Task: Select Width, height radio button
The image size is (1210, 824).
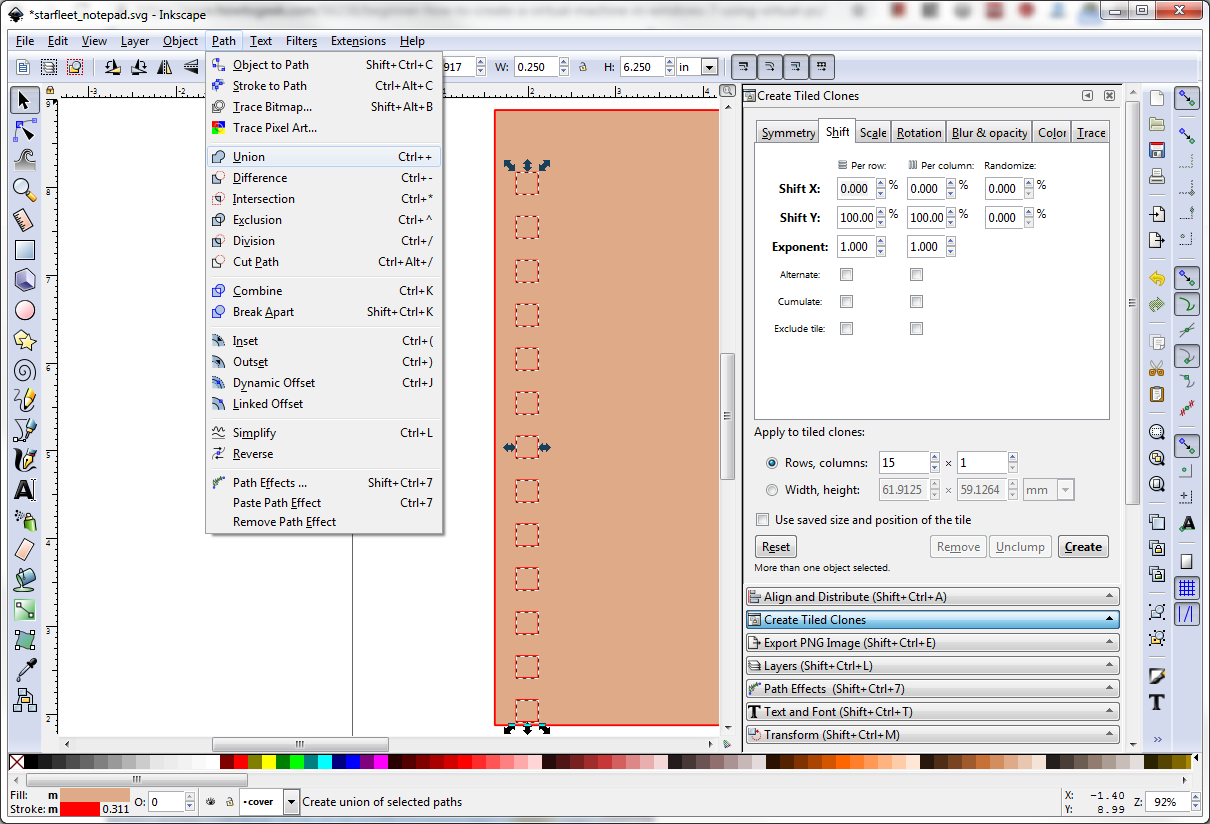Action: click(x=771, y=490)
